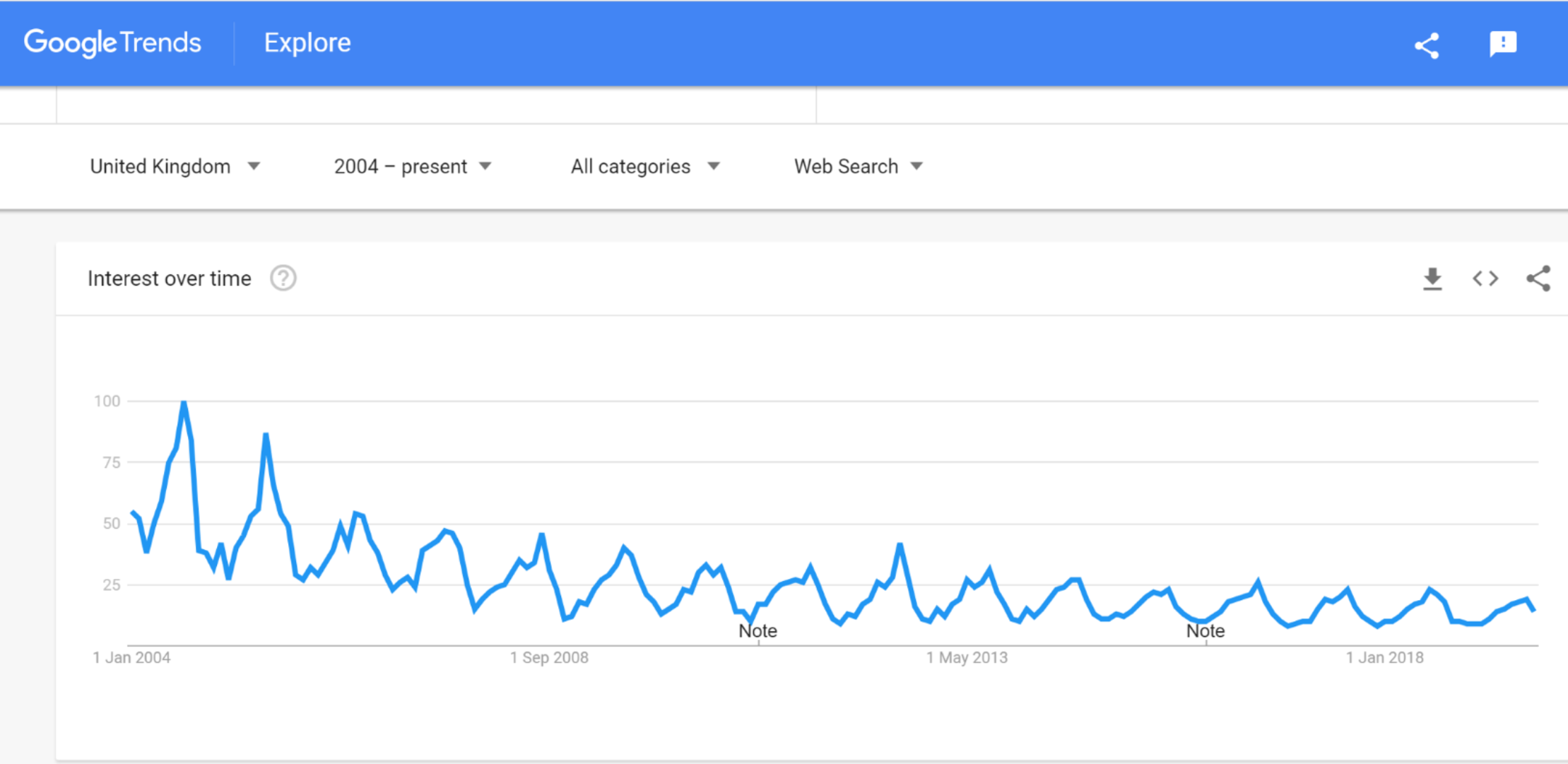
Task: Click the first Note marker near 2011
Action: tap(758, 630)
